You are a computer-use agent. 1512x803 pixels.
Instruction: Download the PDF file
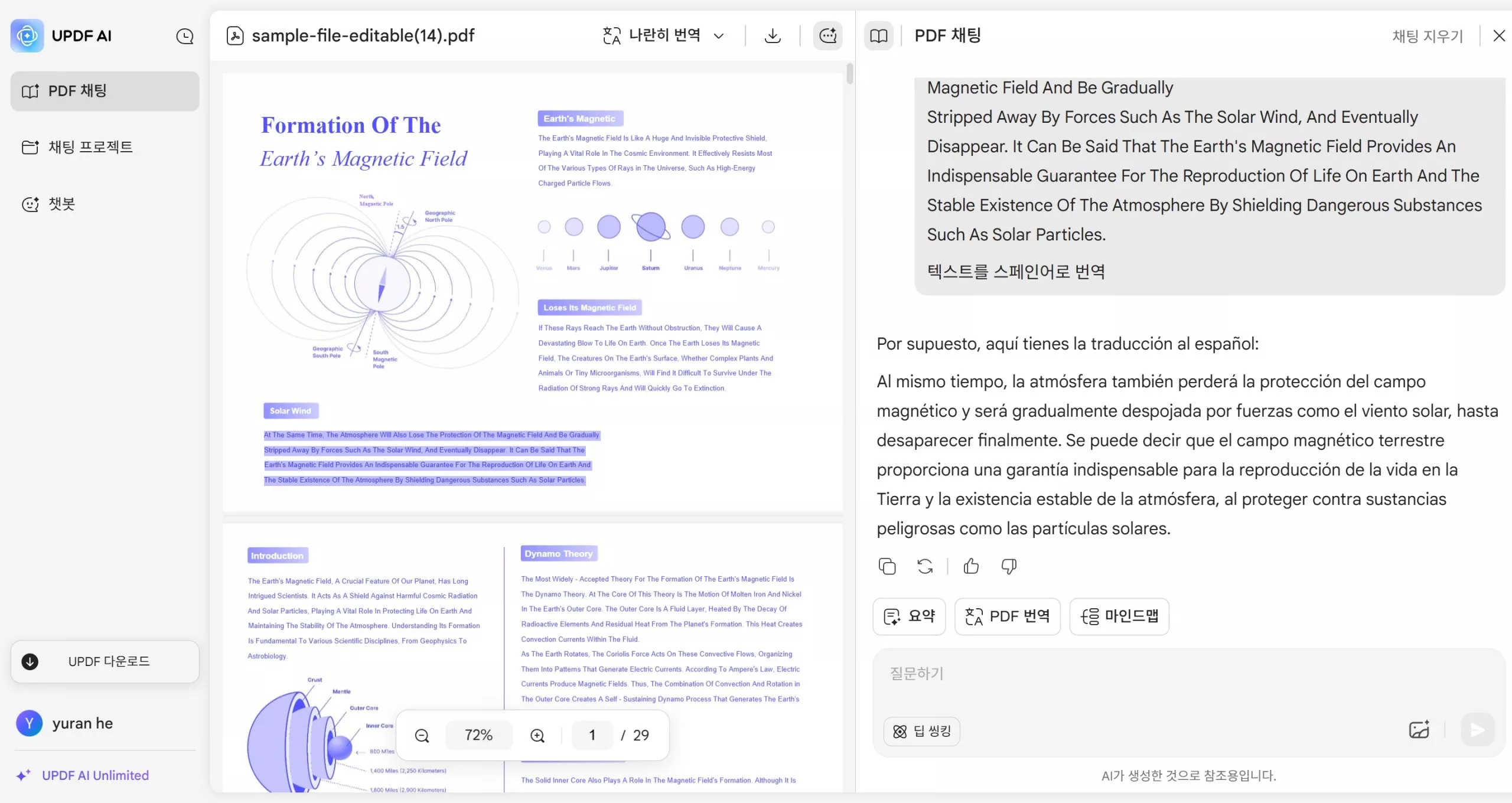pyautogui.click(x=772, y=35)
